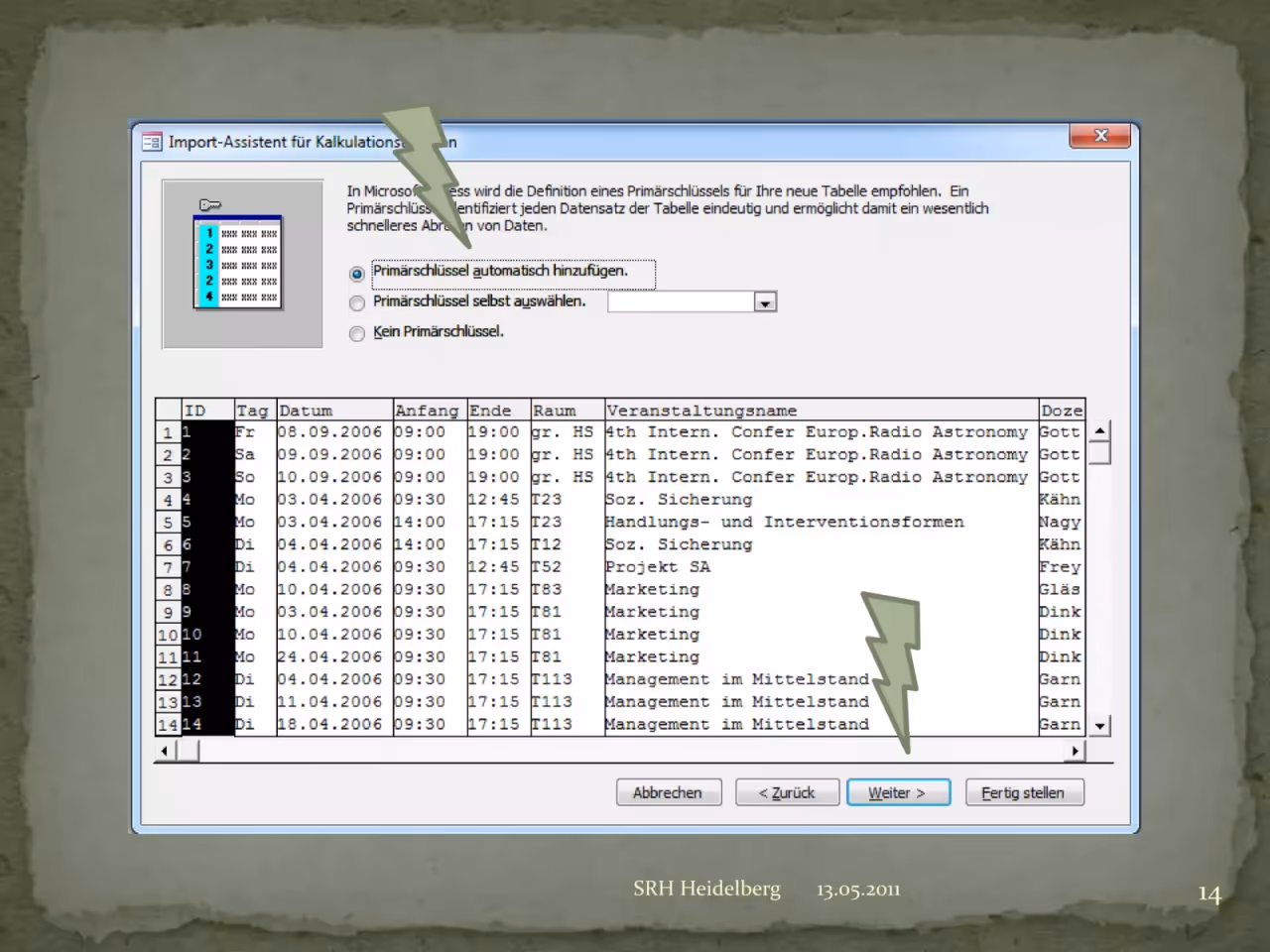The height and width of the screenshot is (952, 1270).
Task: Go back with the 'Zurück' button
Action: tap(787, 793)
